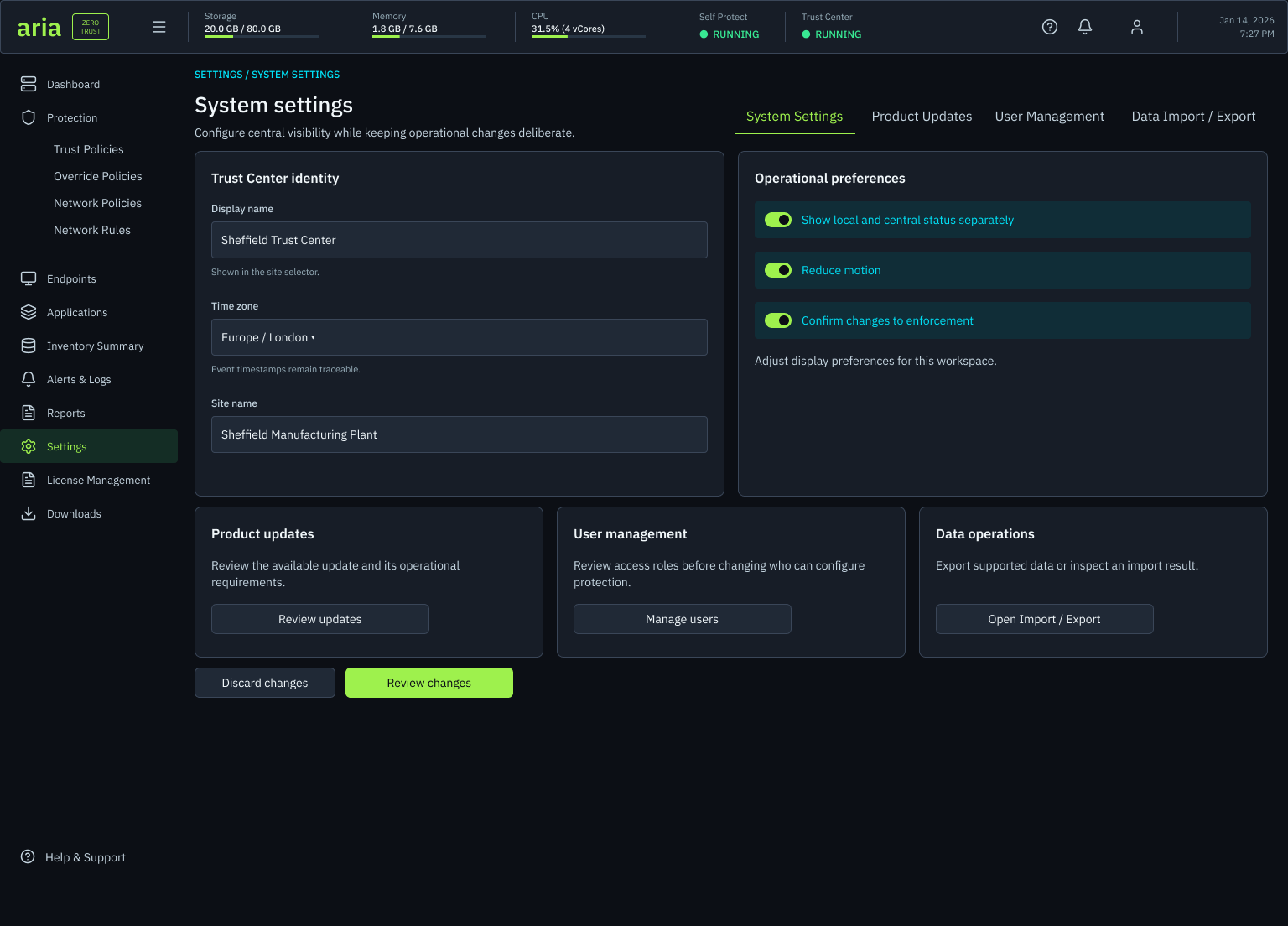Click the Applications layers icon

tap(29, 312)
